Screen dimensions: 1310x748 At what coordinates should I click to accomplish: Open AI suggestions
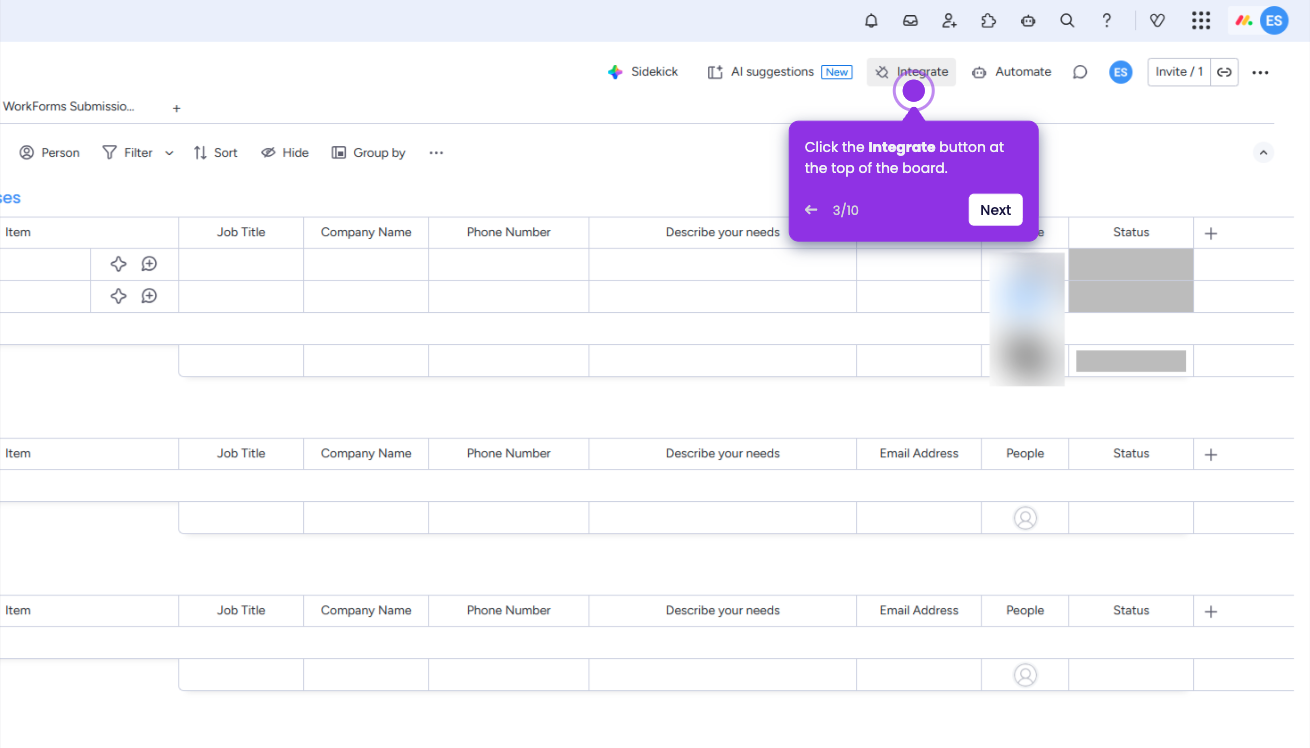[x=779, y=72]
